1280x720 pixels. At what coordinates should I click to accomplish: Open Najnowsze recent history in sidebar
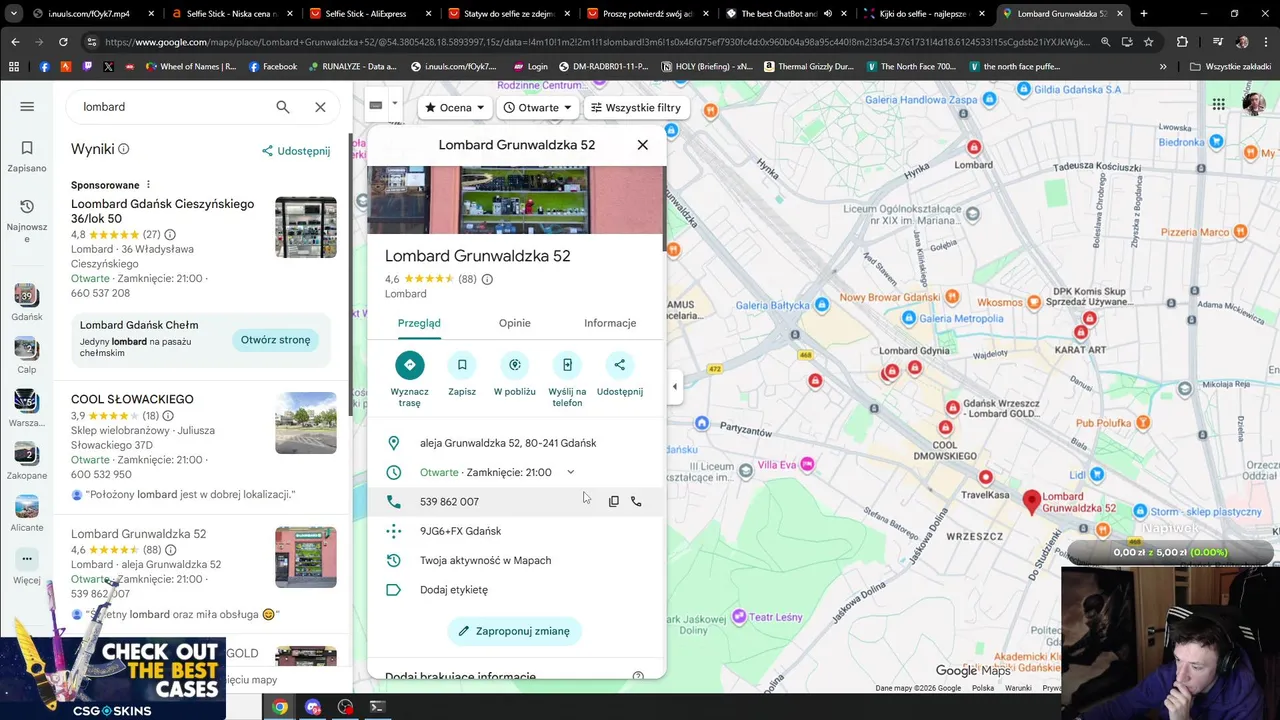pos(27,220)
